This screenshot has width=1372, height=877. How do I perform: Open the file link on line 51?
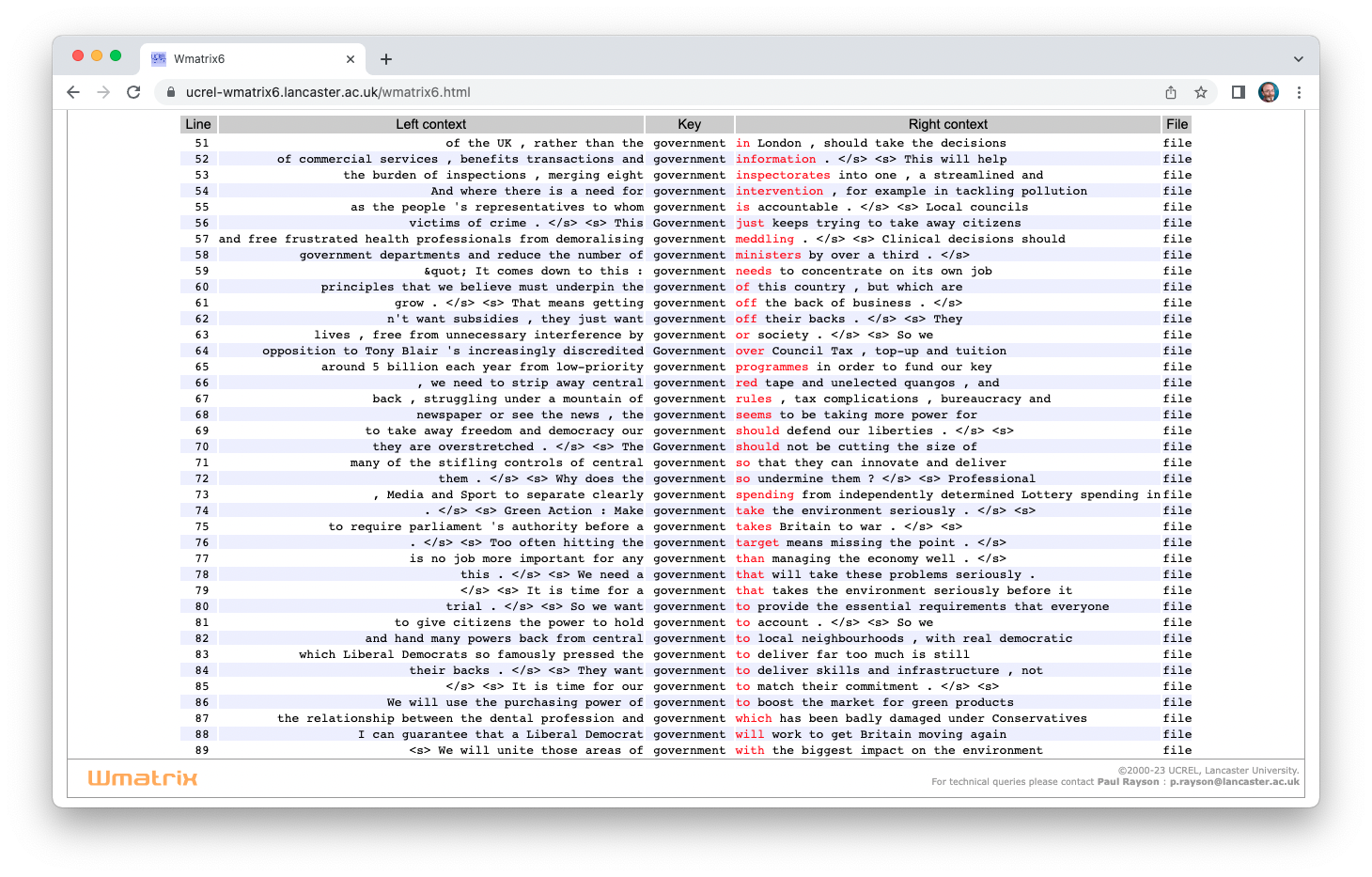tap(1177, 143)
